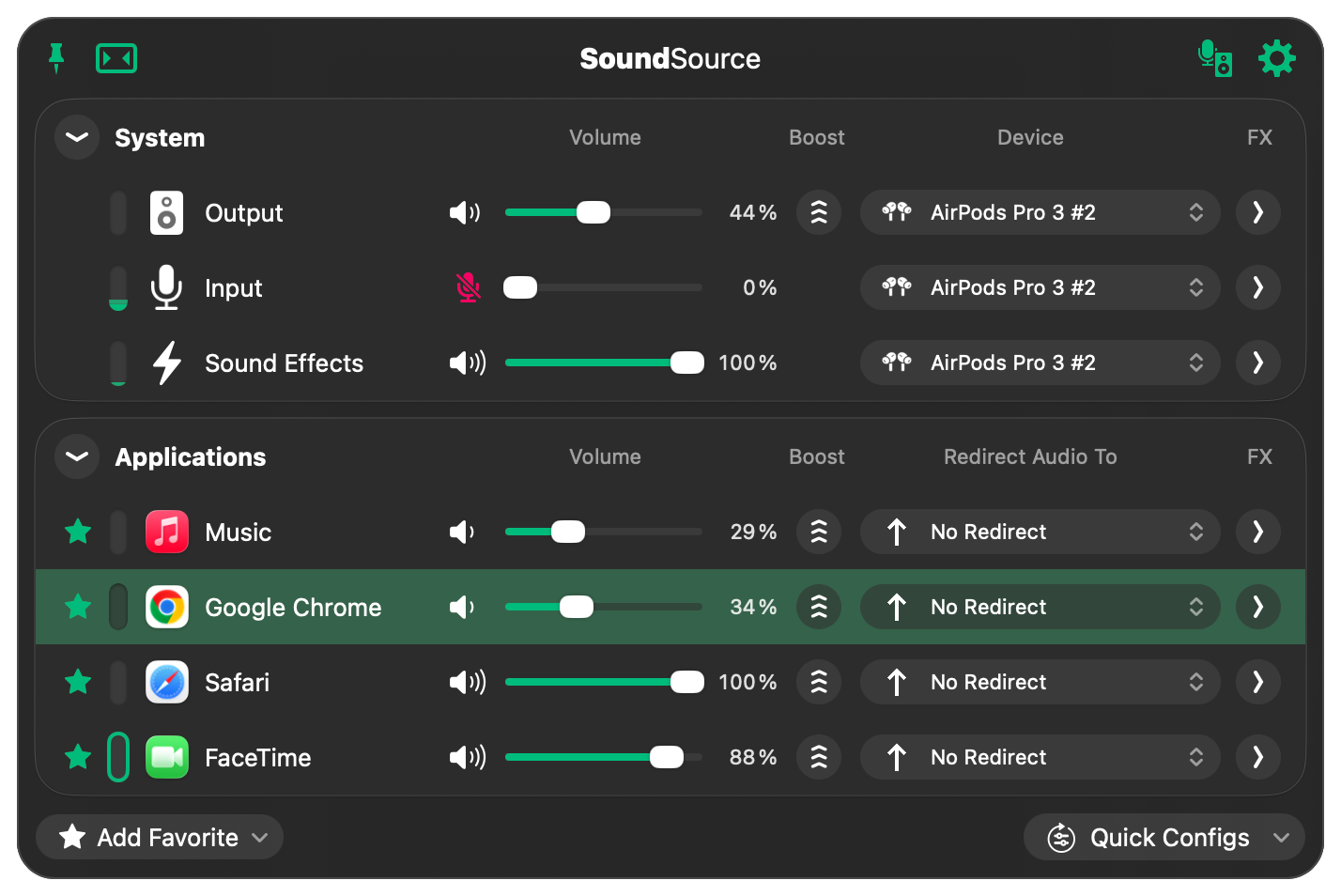Click the Redirect Audio To header

[1030, 456]
